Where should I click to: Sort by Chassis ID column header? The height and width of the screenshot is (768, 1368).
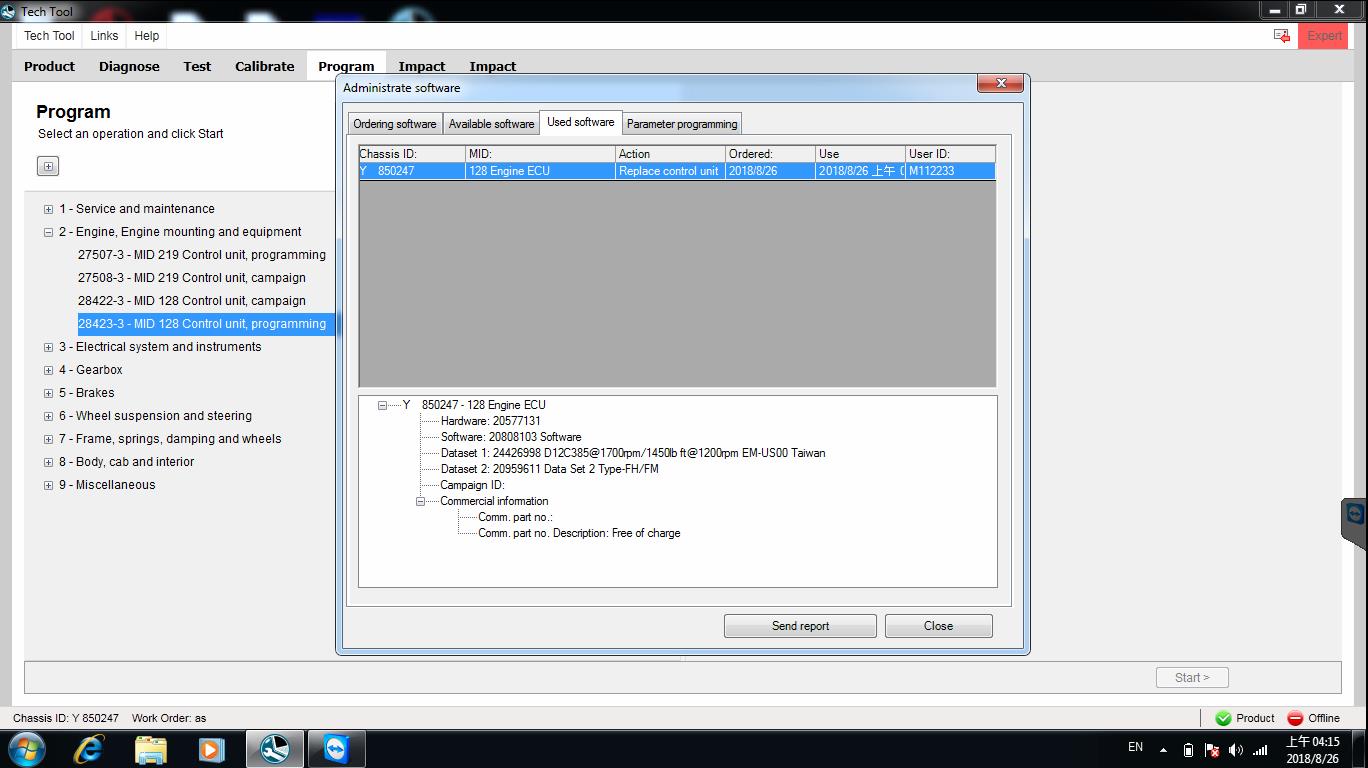tap(412, 154)
